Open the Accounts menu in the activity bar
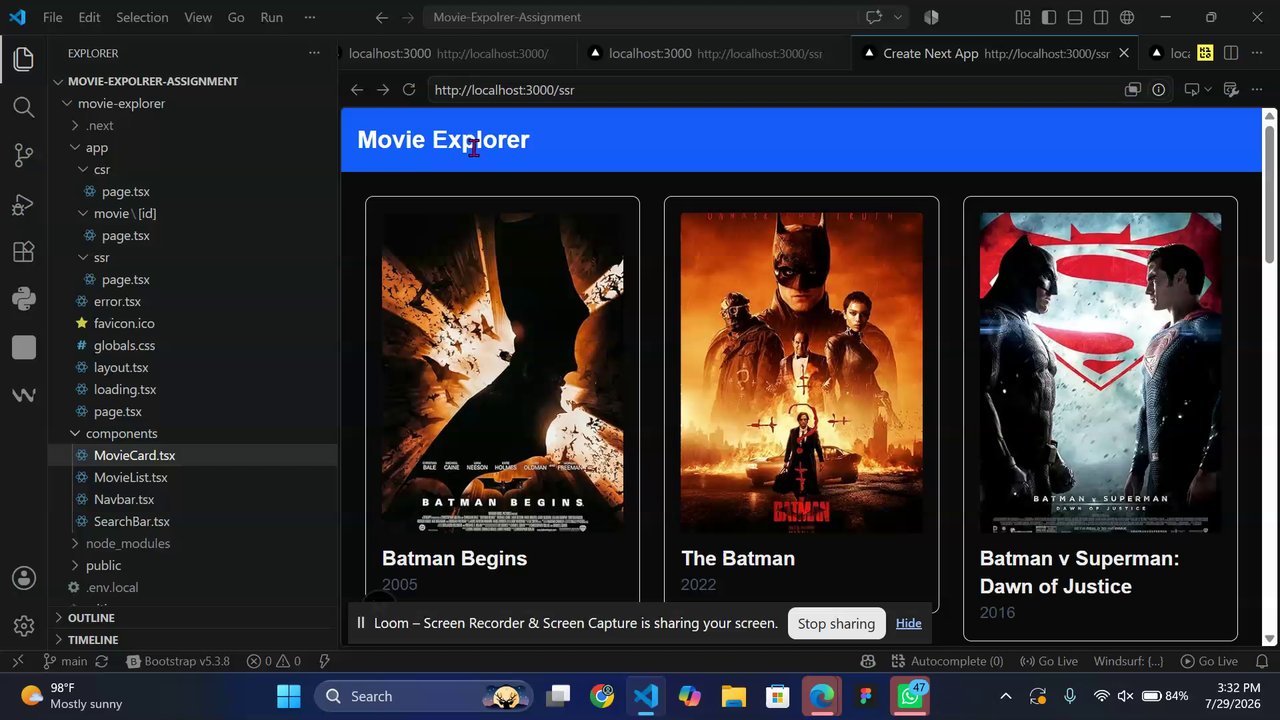Screen dimensions: 1280x720 coord(24,578)
